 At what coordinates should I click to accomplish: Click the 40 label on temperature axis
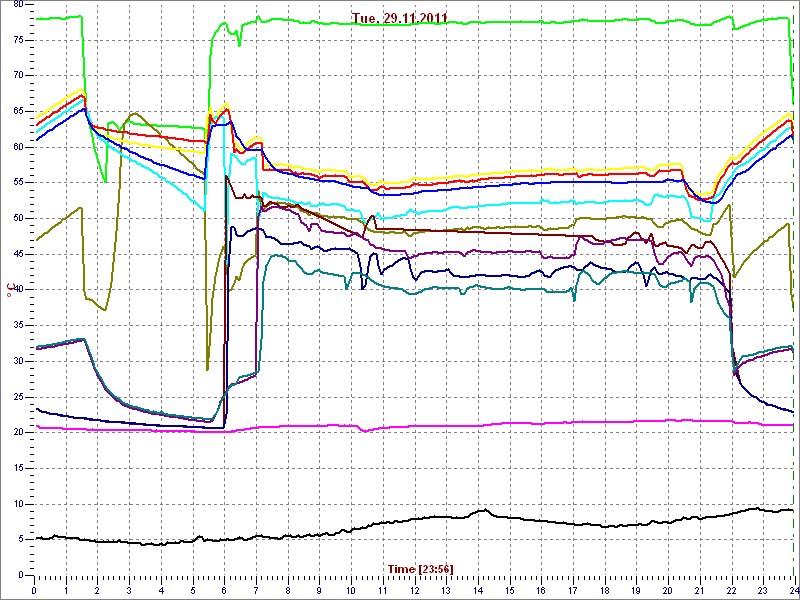18,290
